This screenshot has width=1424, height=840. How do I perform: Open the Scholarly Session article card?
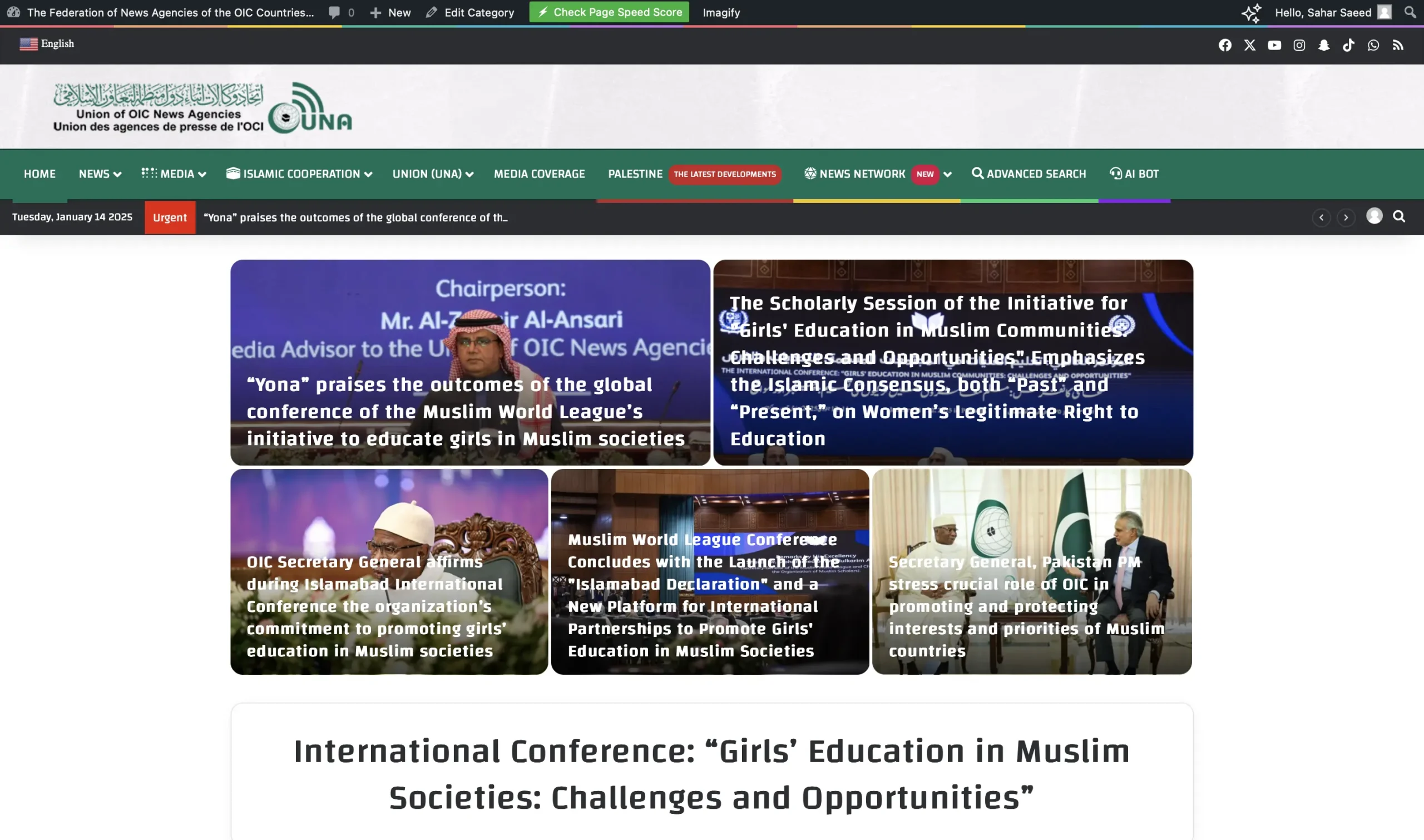click(953, 363)
